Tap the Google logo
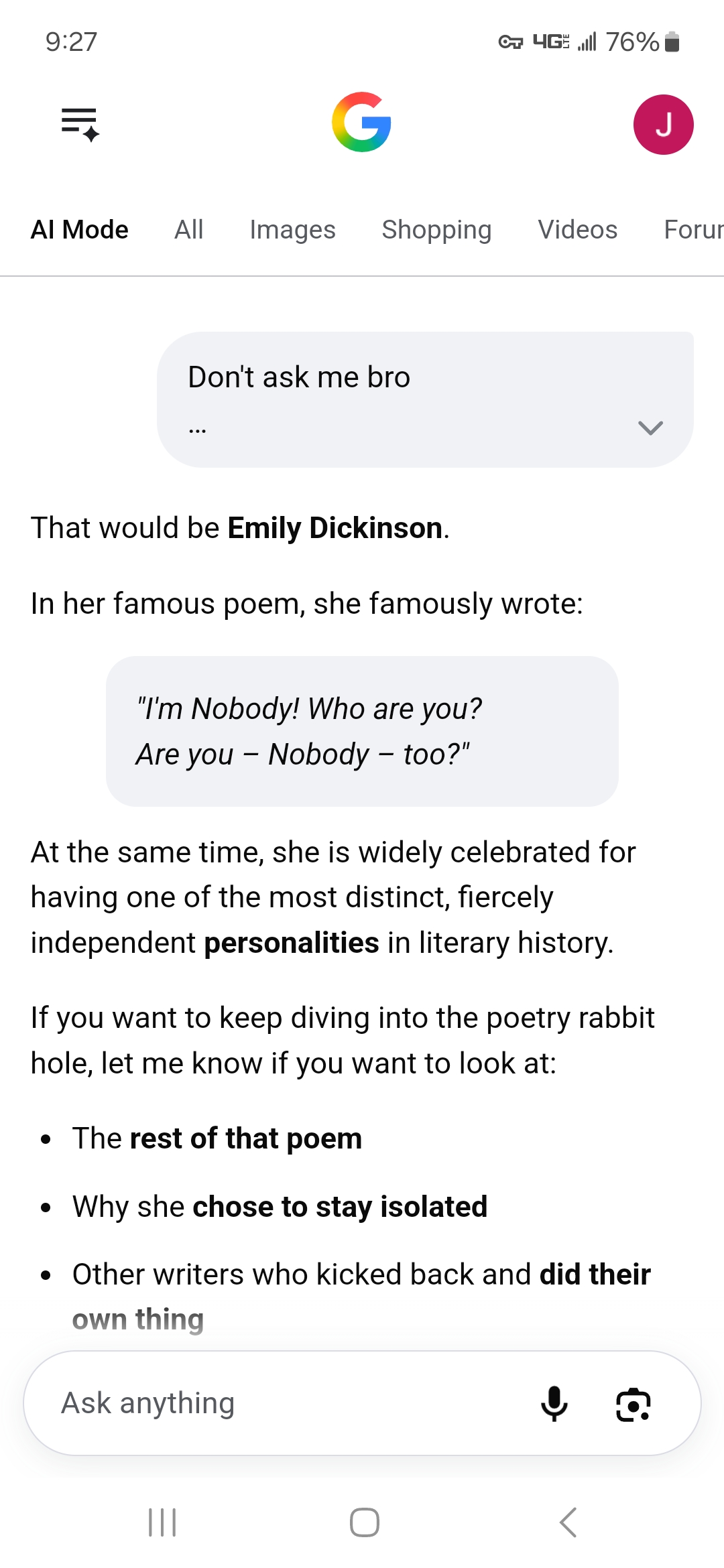724x1568 pixels. [362, 123]
